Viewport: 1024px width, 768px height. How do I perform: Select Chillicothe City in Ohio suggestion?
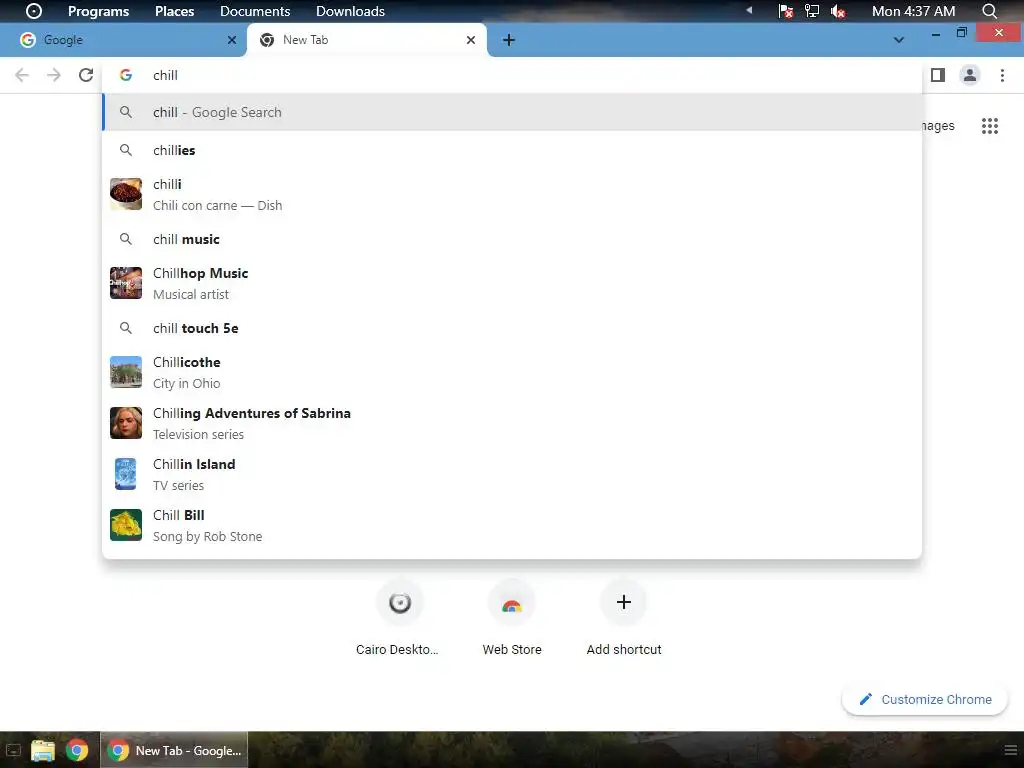pos(511,372)
